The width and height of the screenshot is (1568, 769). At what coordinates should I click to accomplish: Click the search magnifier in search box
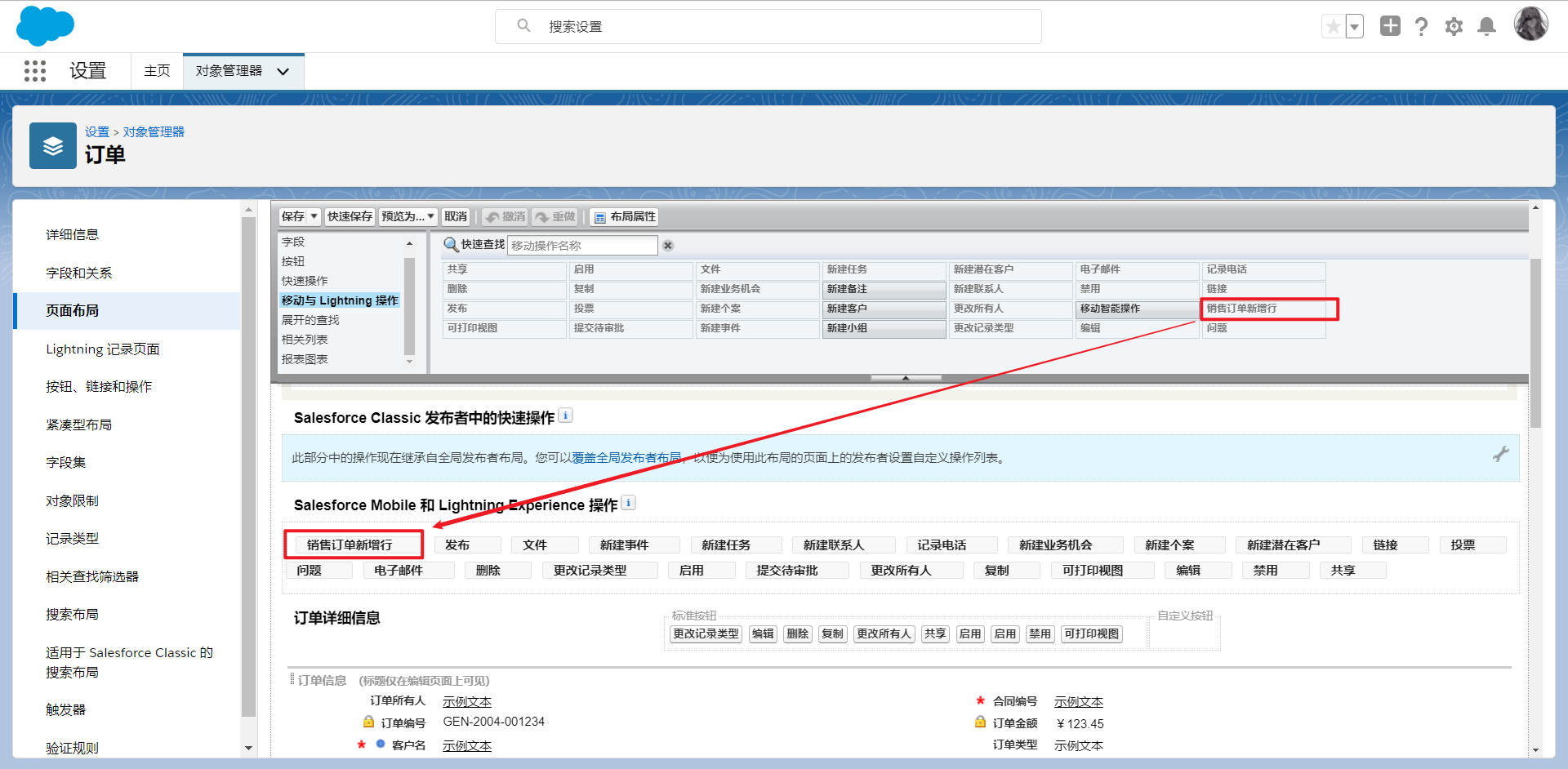tap(523, 26)
